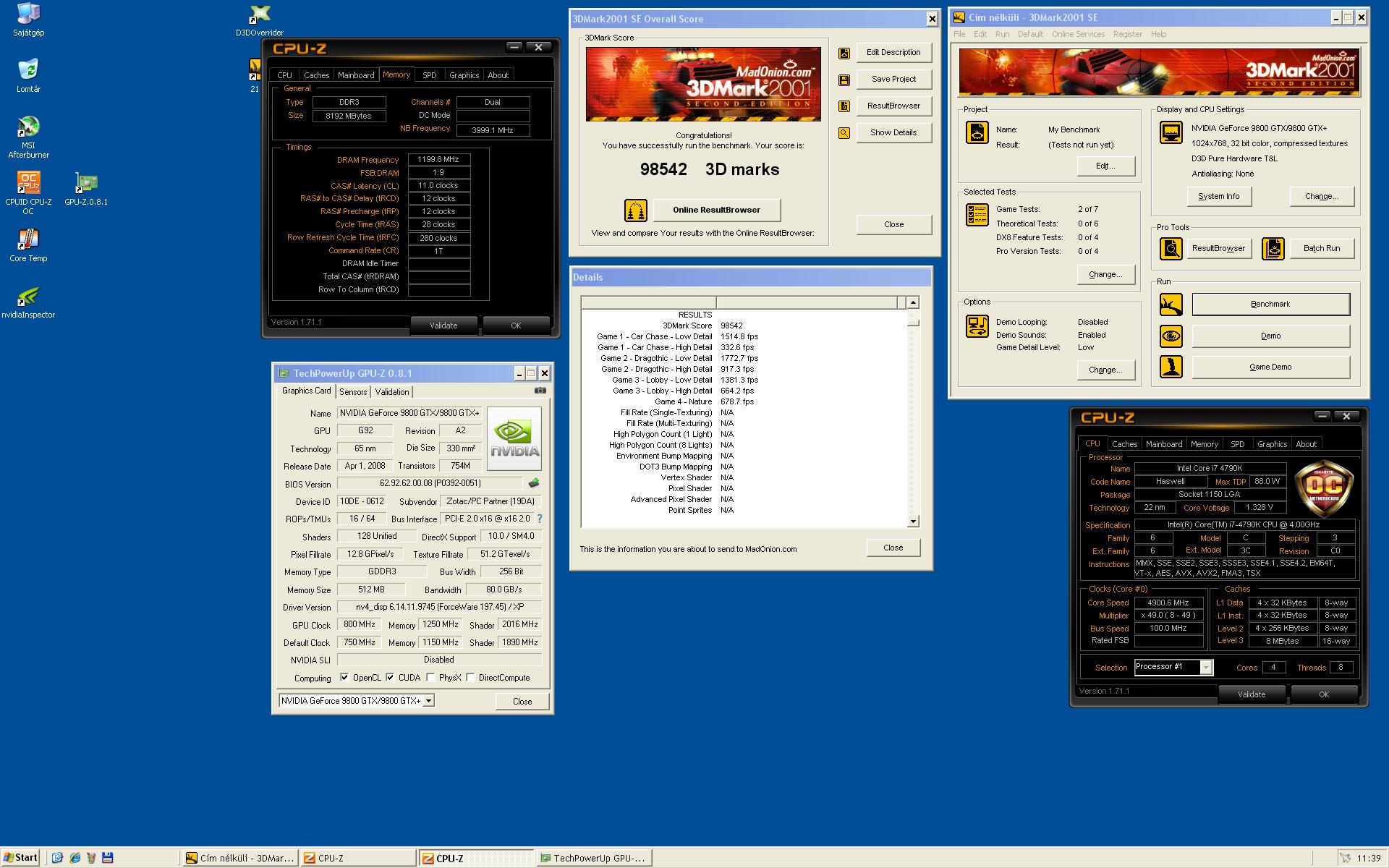This screenshot has width=1389, height=868.
Task: Click the Project section icon in 3DMark2001
Action: coord(977,132)
